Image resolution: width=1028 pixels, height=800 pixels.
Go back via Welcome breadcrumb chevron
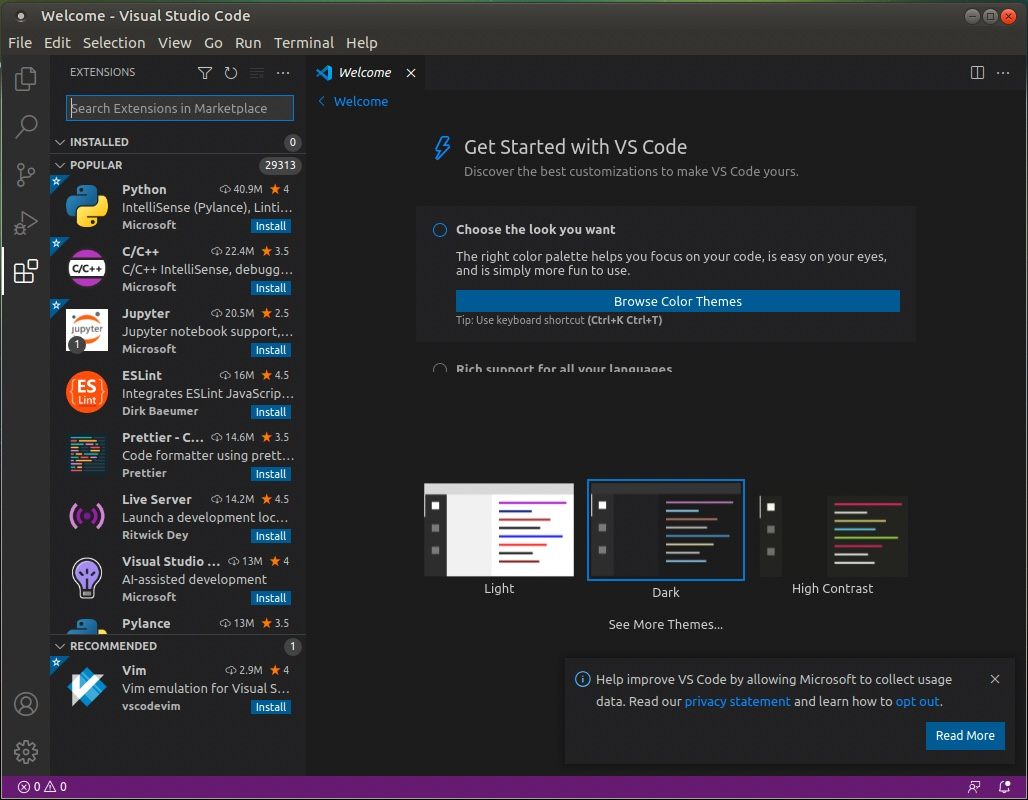(322, 101)
